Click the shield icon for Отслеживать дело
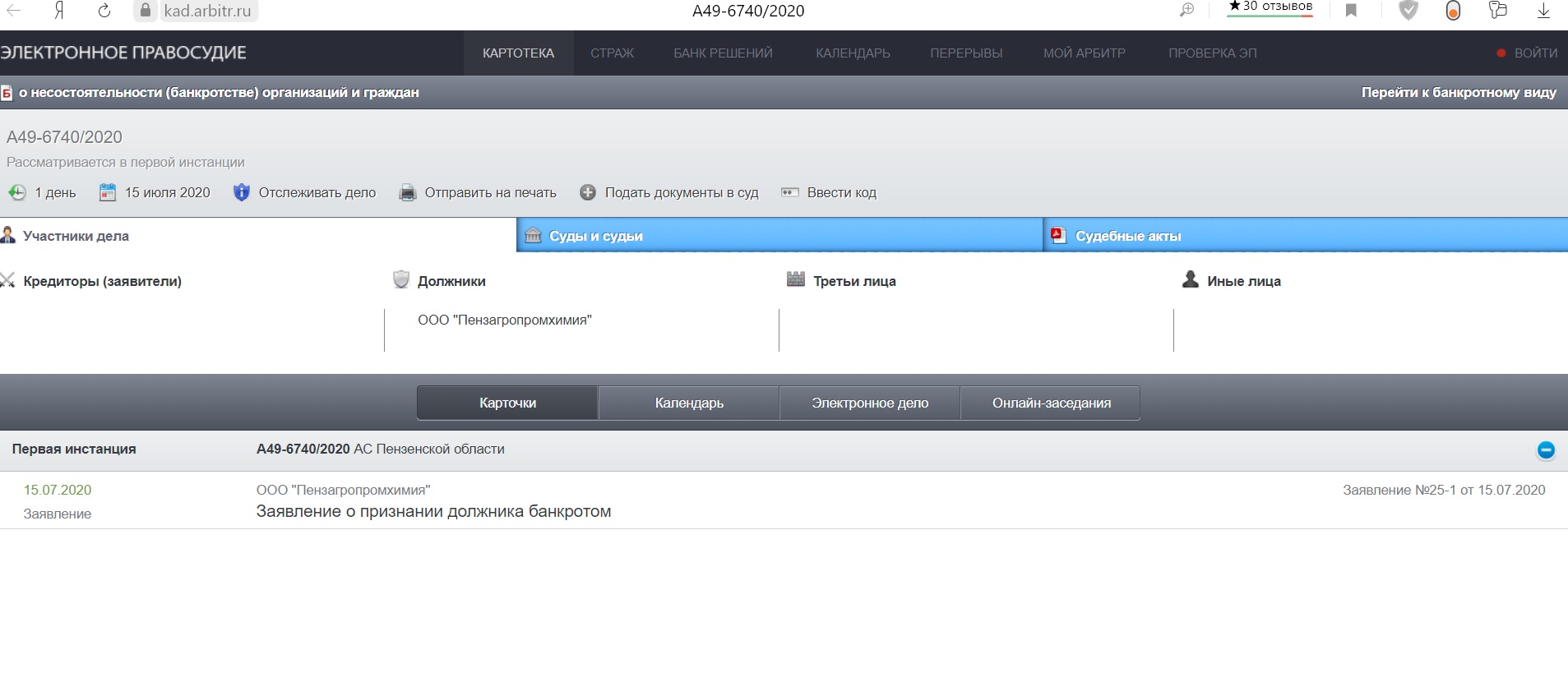This screenshot has height=696, width=1568. [x=241, y=192]
